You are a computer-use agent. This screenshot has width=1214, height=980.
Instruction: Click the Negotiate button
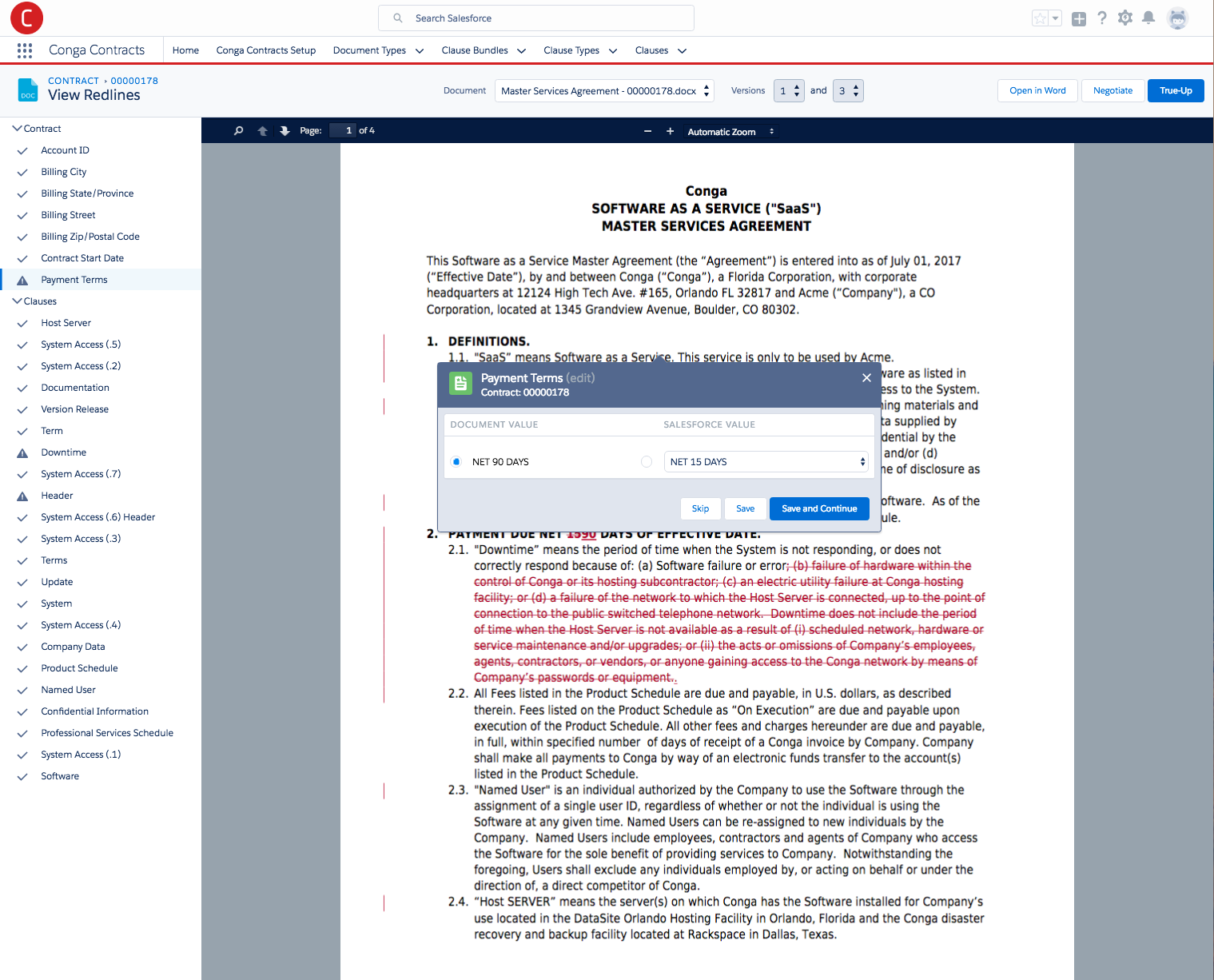coord(1113,91)
